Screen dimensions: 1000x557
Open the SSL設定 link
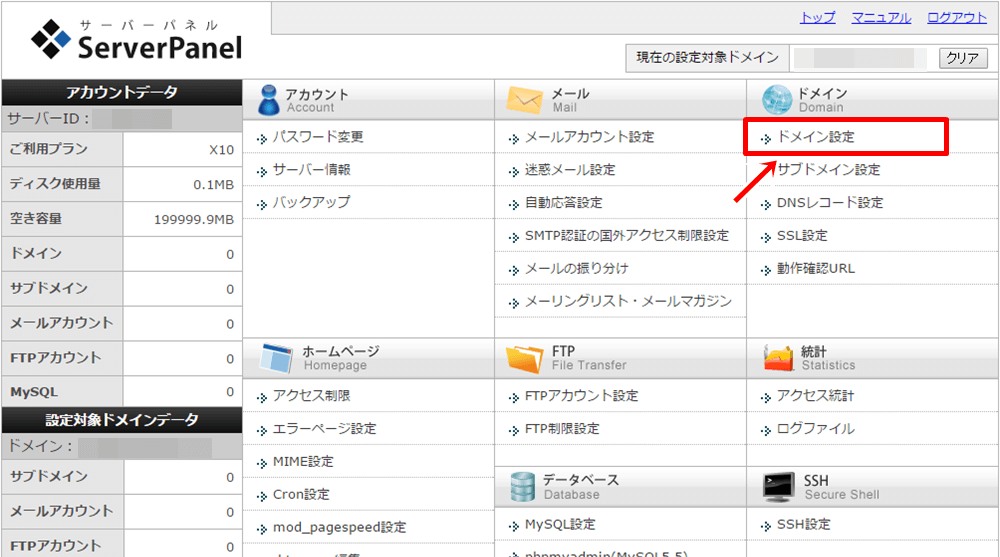coord(802,236)
